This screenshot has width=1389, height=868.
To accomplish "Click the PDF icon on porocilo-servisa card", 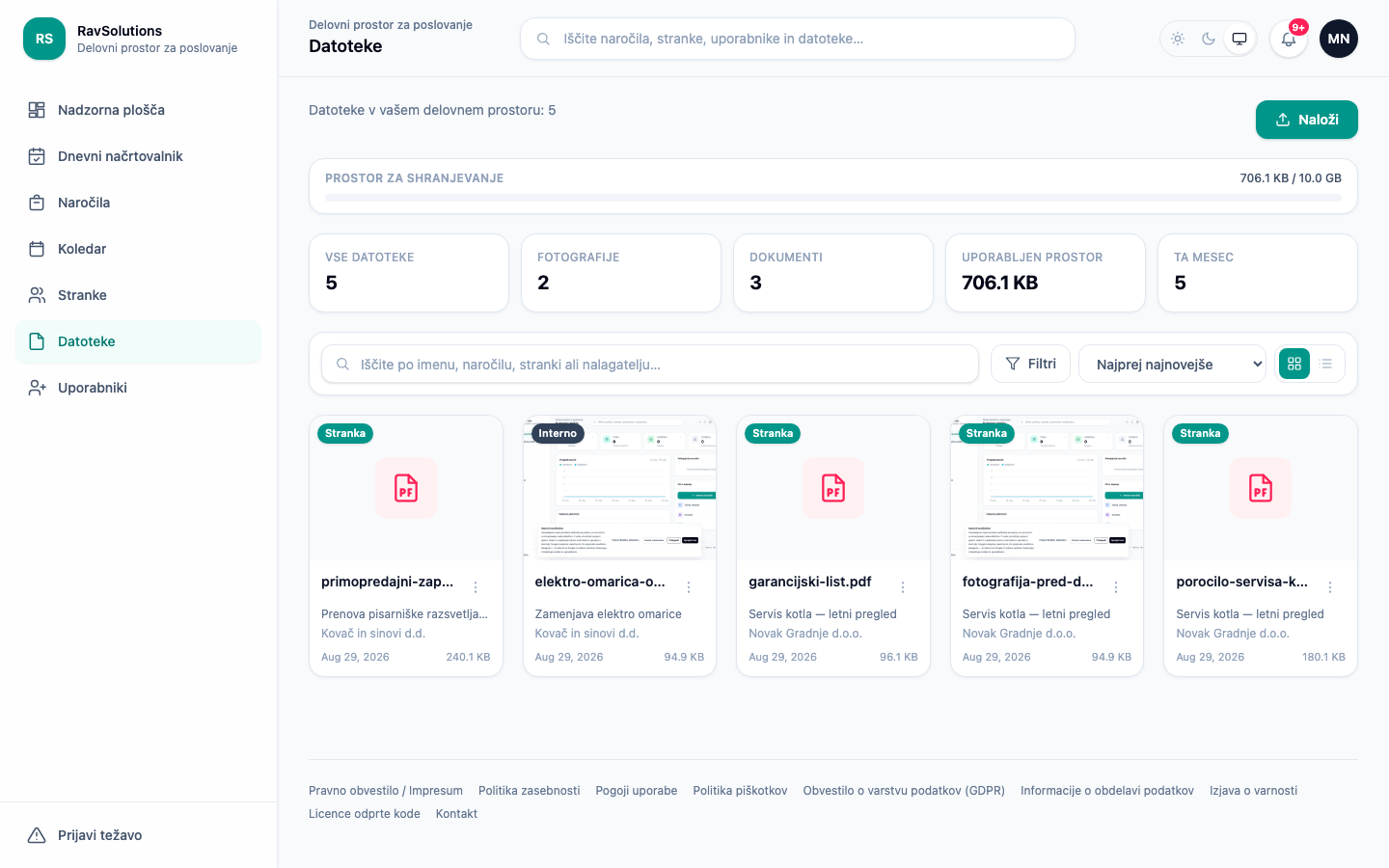I will click(x=1261, y=488).
